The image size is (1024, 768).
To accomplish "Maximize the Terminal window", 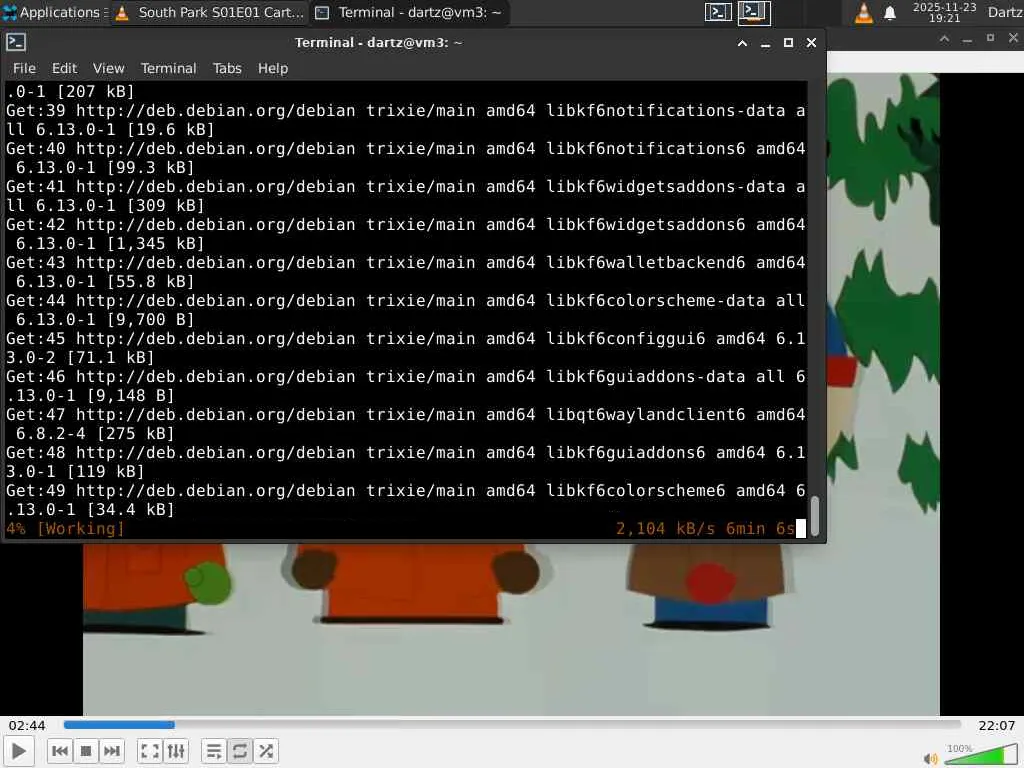I will pos(788,43).
